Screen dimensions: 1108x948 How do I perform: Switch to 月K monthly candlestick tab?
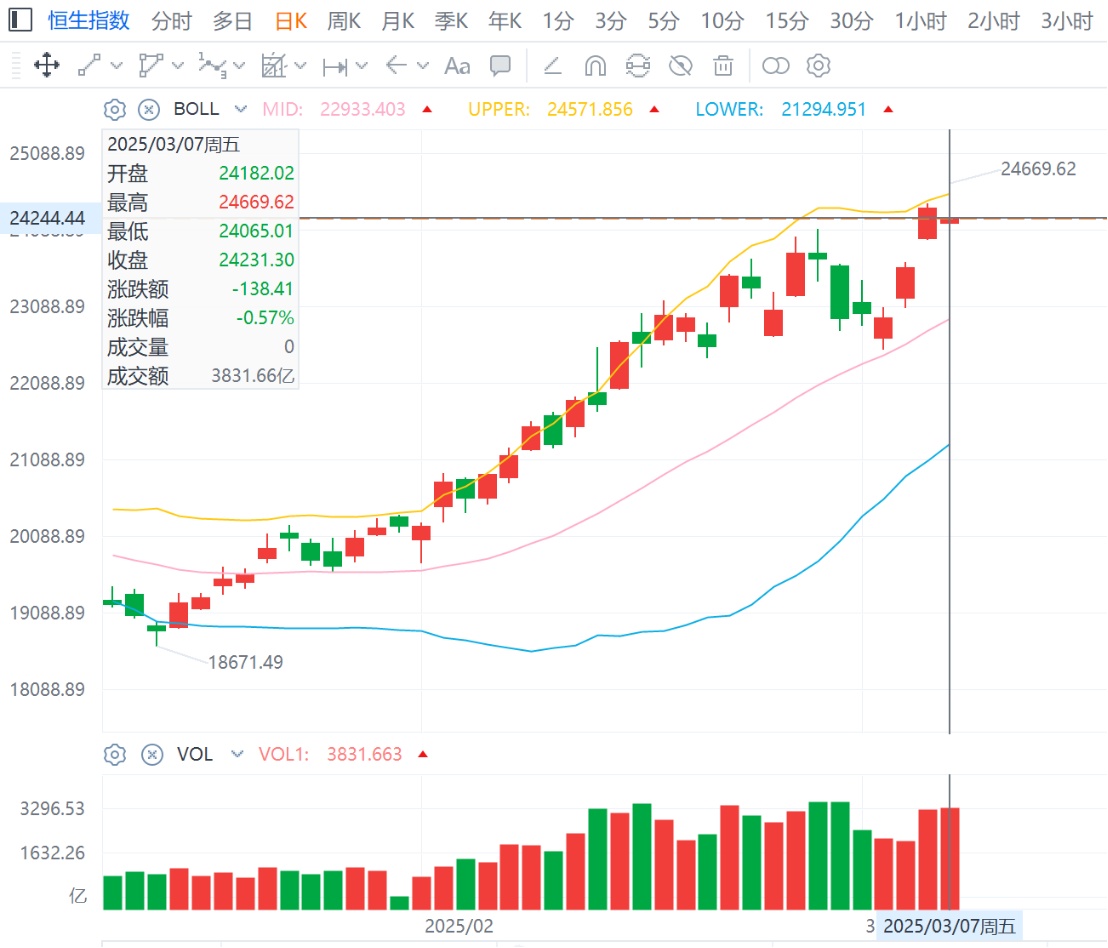[398, 21]
